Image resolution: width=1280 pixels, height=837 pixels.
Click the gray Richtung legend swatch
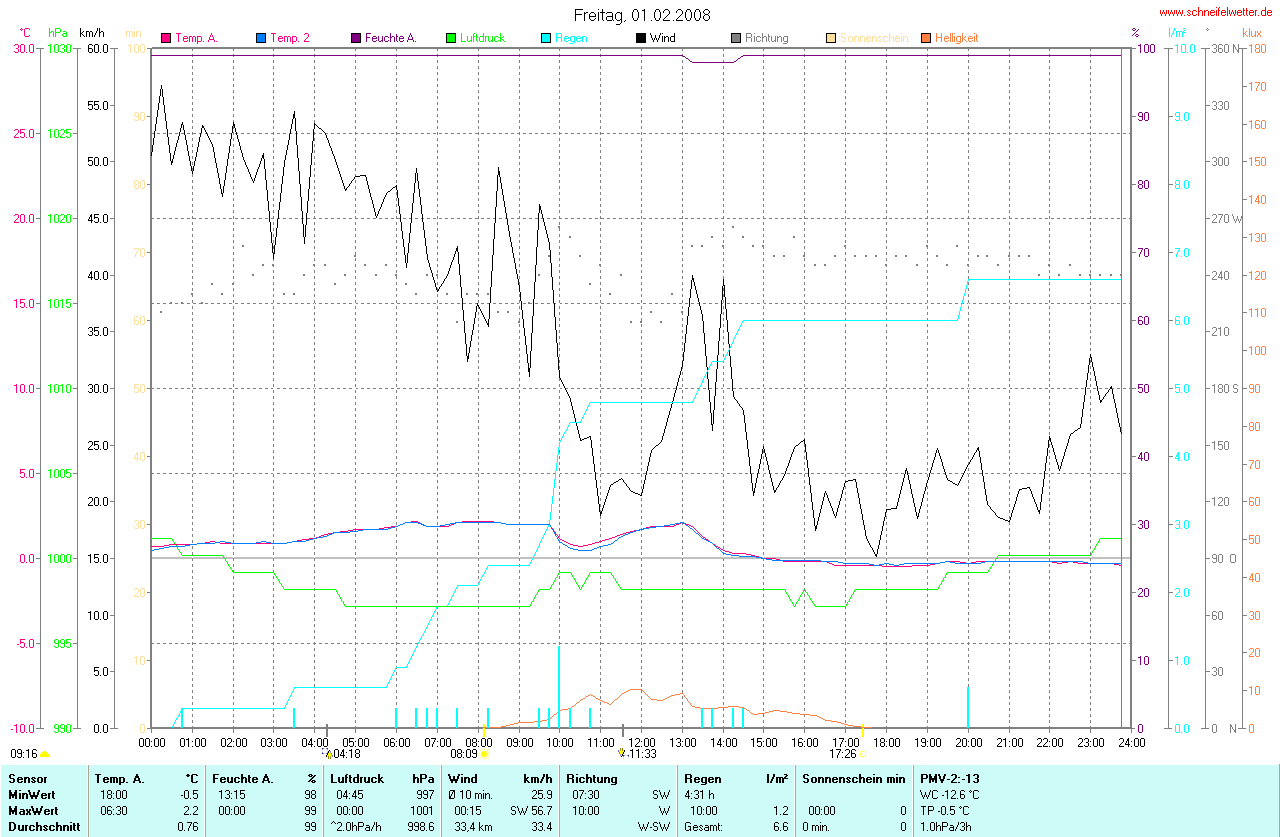tap(736, 38)
